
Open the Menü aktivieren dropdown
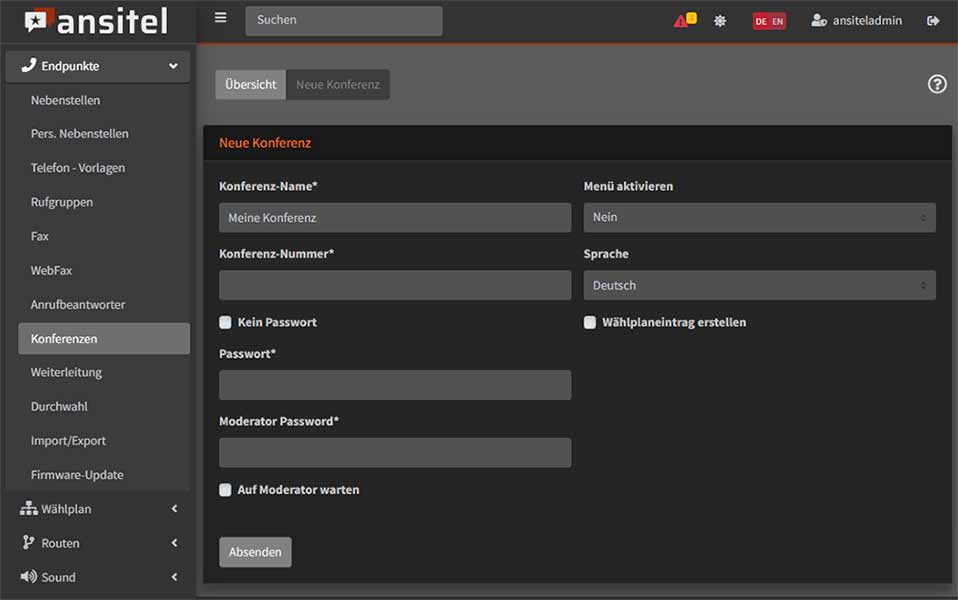pyautogui.click(x=759, y=218)
